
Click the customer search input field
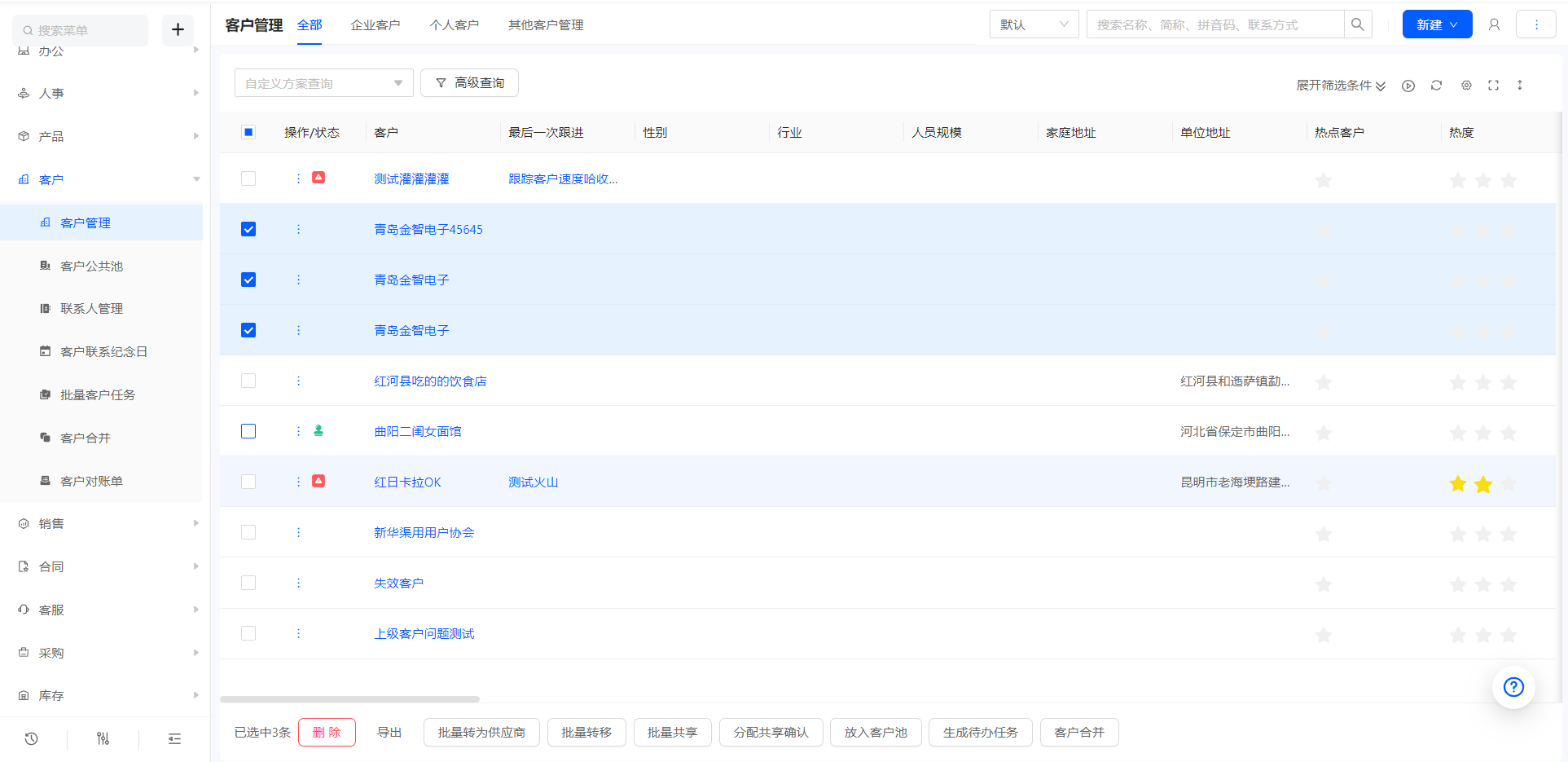point(1215,24)
